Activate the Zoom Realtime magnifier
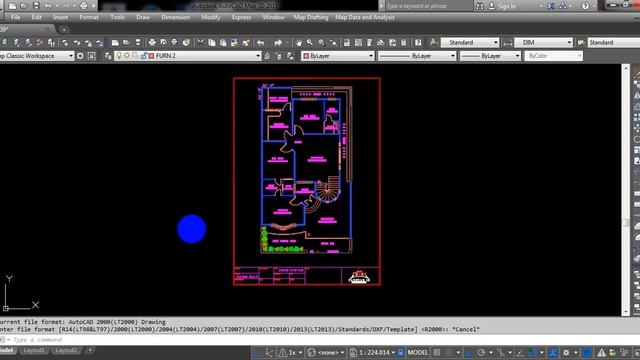 click(x=310, y=42)
